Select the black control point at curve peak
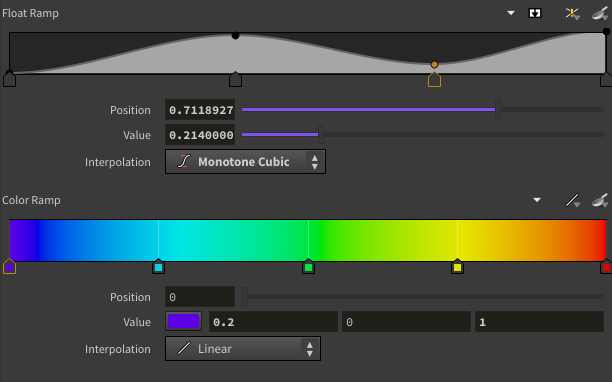Viewport: 612px width, 382px height. tap(235, 36)
